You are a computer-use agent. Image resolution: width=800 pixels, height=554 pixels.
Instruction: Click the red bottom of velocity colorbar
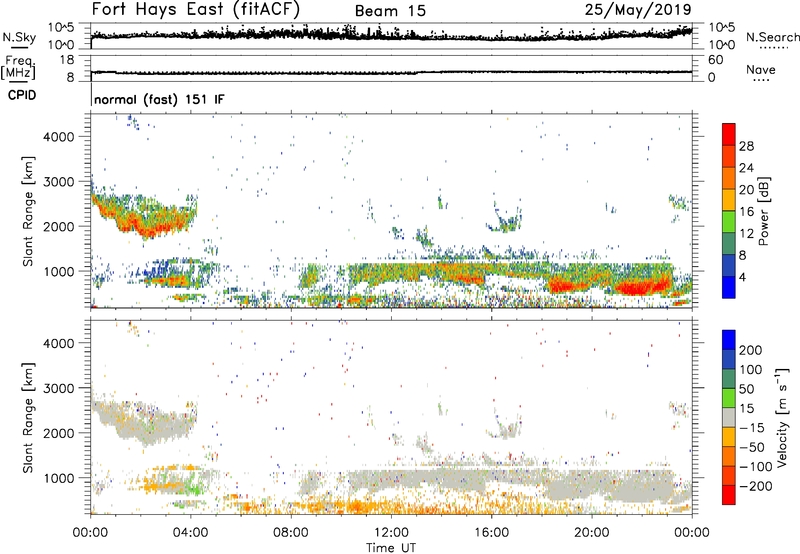[x=729, y=495]
